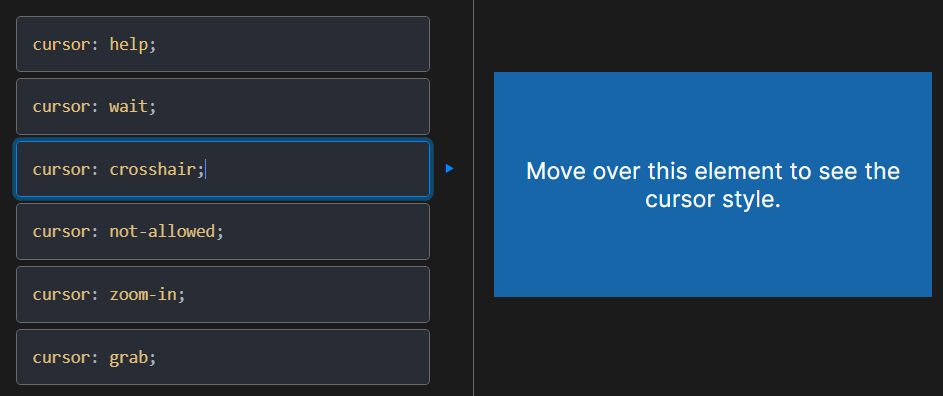This screenshot has width=943, height=396.
Task: Click the blue example output box
Action: coord(713,184)
